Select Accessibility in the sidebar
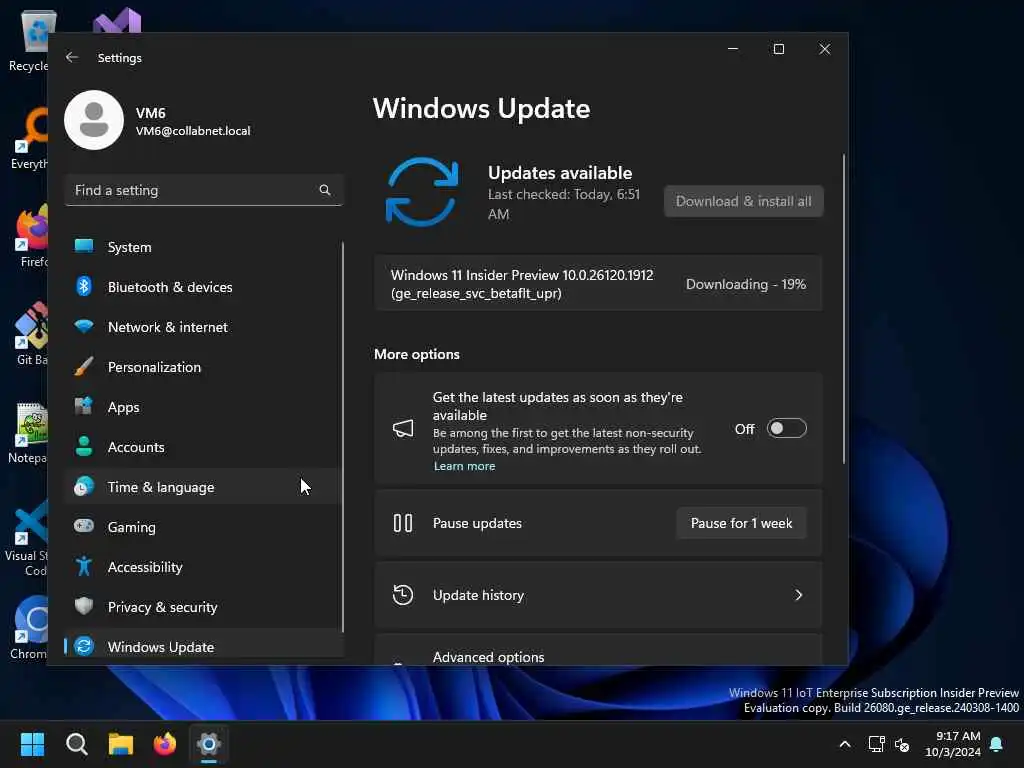This screenshot has height=768, width=1024. [x=203, y=567]
